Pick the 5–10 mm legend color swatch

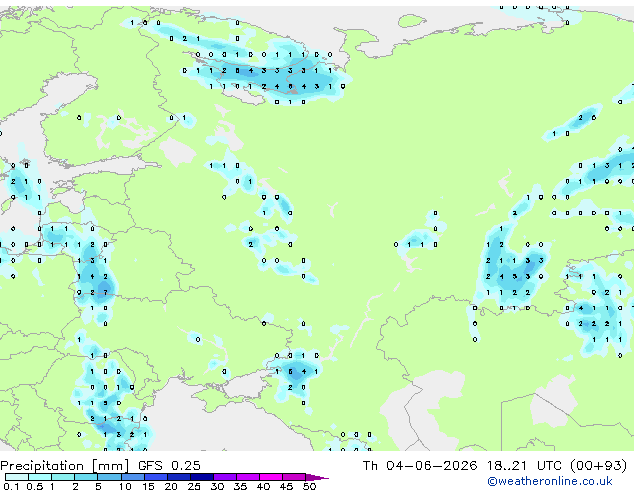[109, 477]
